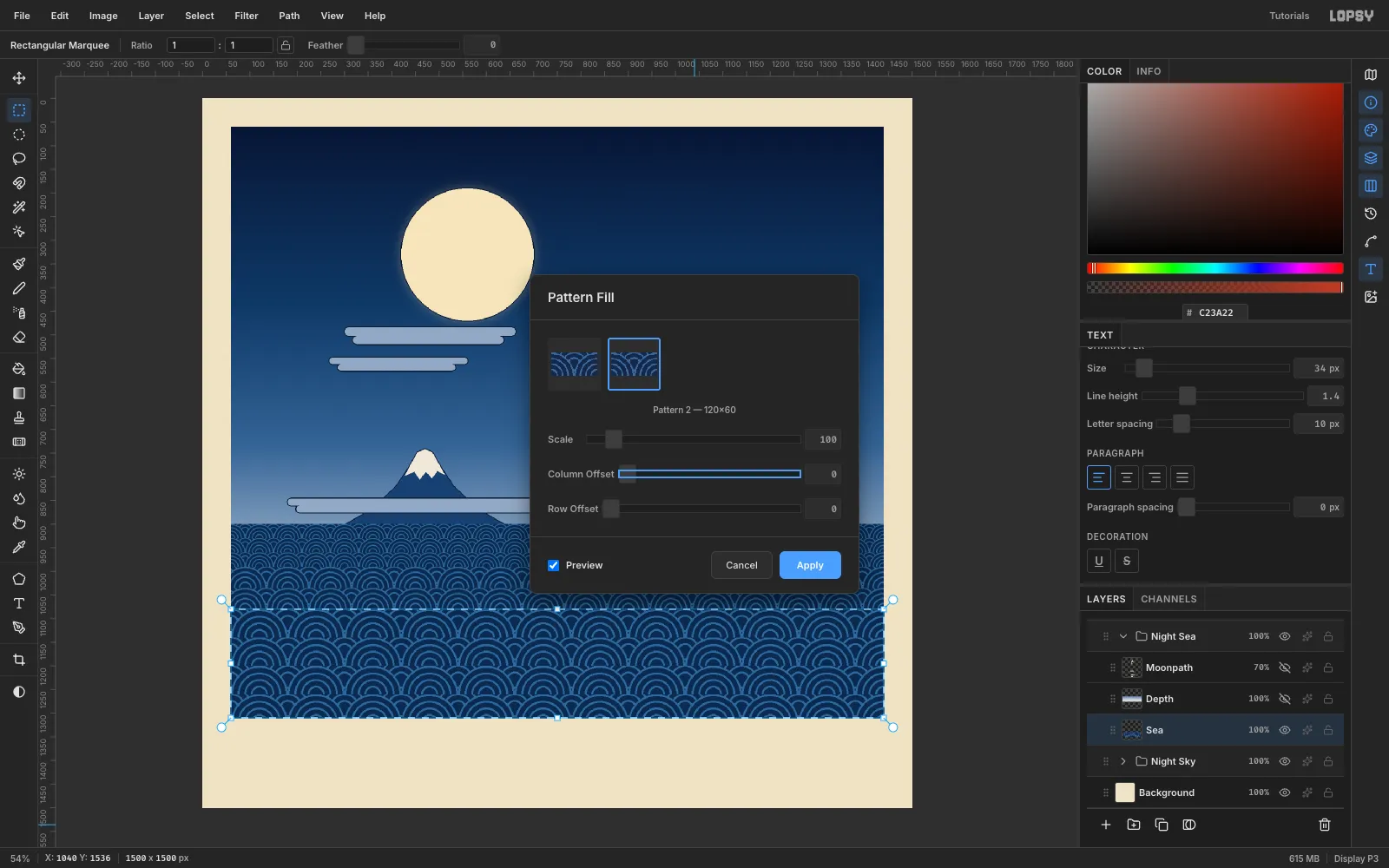Hide the Night Sea group
The width and height of the screenshot is (1389, 868).
pos(1285,636)
